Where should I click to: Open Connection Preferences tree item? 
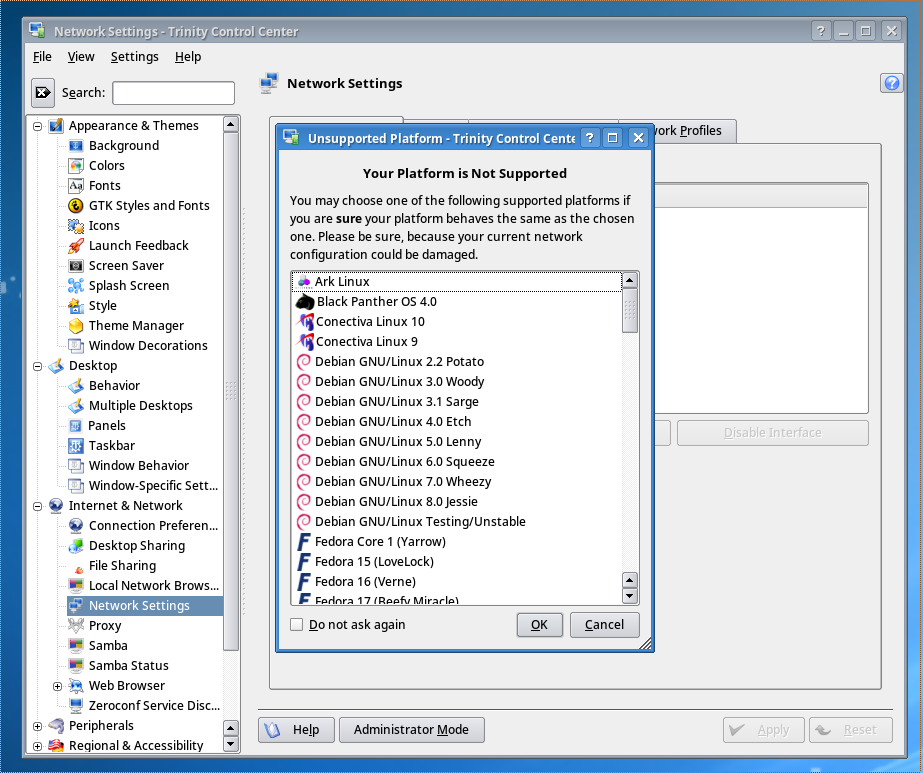[145, 526]
